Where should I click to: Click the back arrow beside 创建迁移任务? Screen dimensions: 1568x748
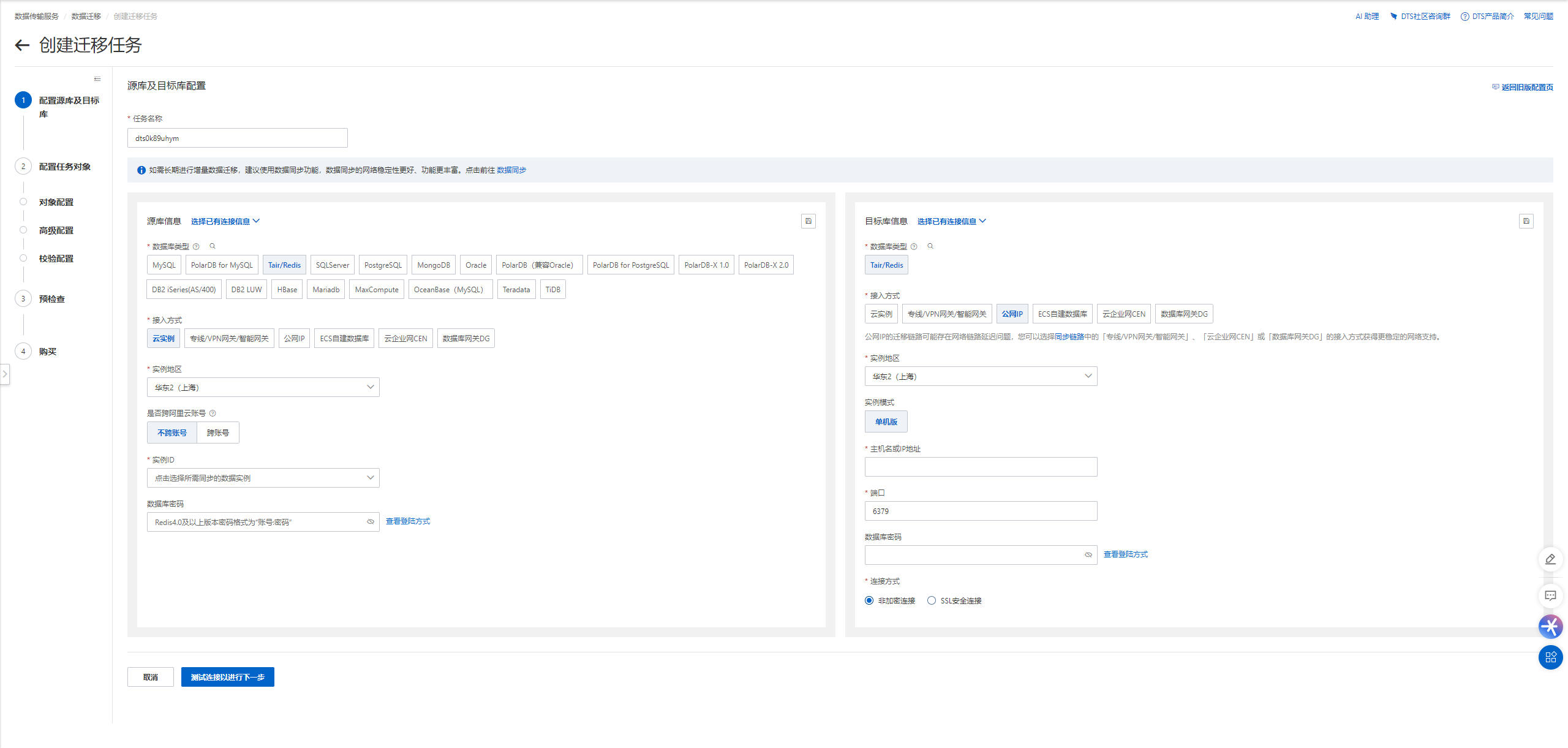(x=22, y=45)
